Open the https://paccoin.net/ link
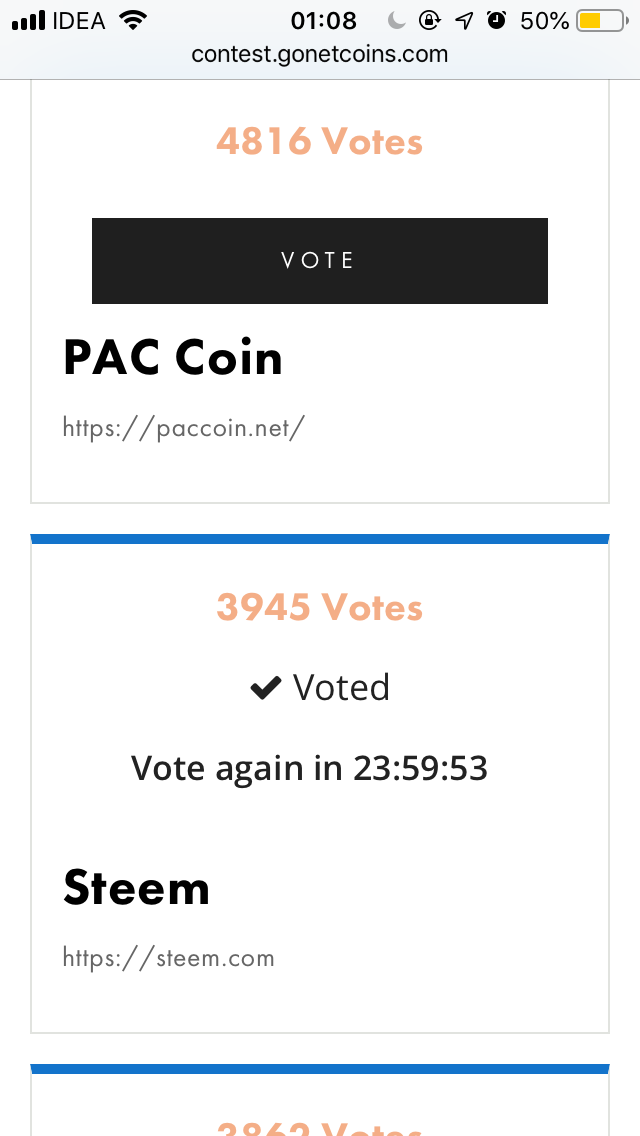Image resolution: width=640 pixels, height=1136 pixels. (x=184, y=427)
